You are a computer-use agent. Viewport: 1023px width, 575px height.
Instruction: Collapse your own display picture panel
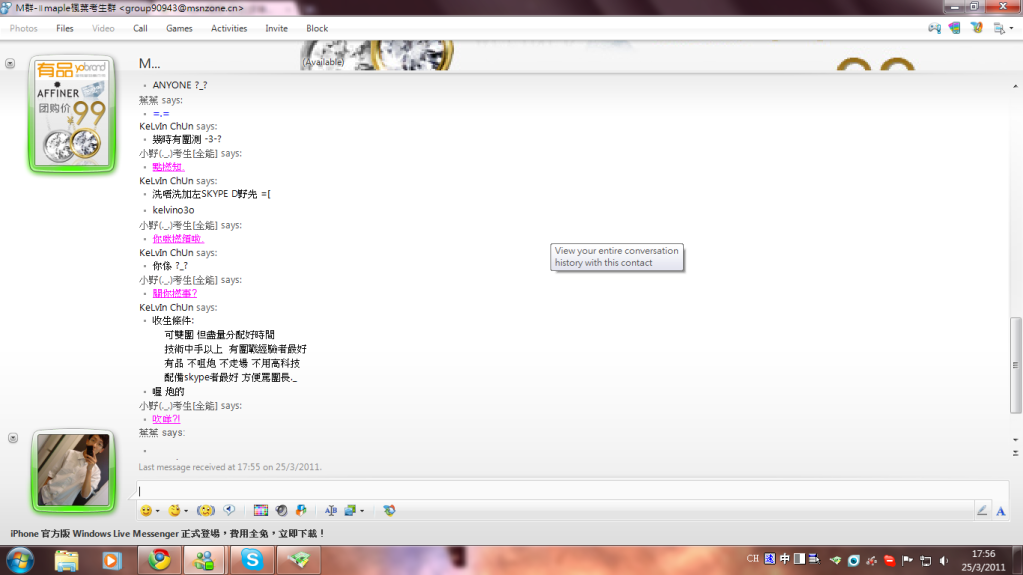(x=11, y=438)
